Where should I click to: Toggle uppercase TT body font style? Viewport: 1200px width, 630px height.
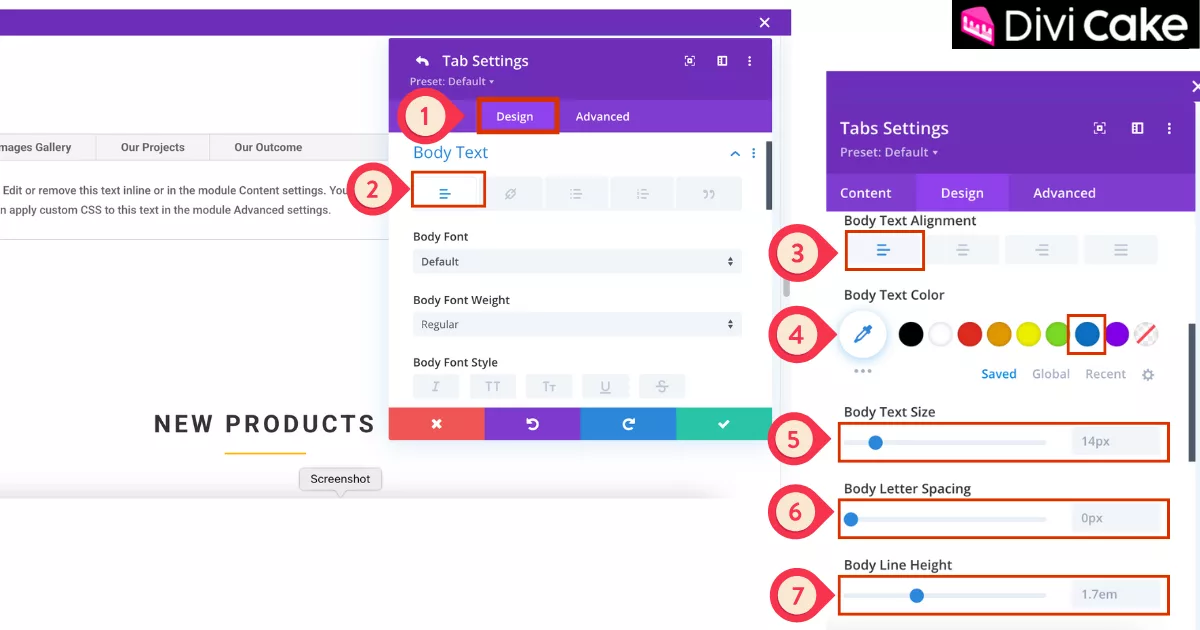pyautogui.click(x=493, y=387)
